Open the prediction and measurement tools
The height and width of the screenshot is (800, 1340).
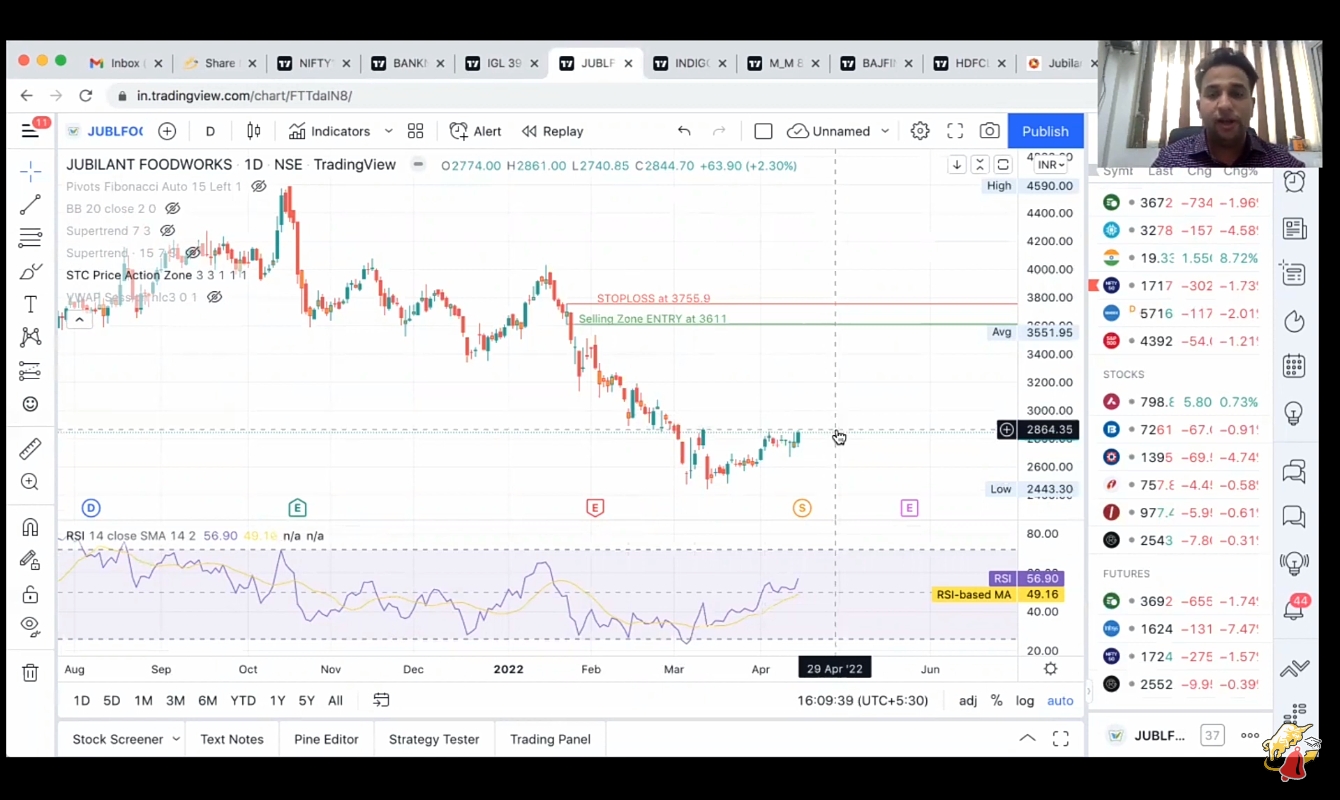pos(30,371)
